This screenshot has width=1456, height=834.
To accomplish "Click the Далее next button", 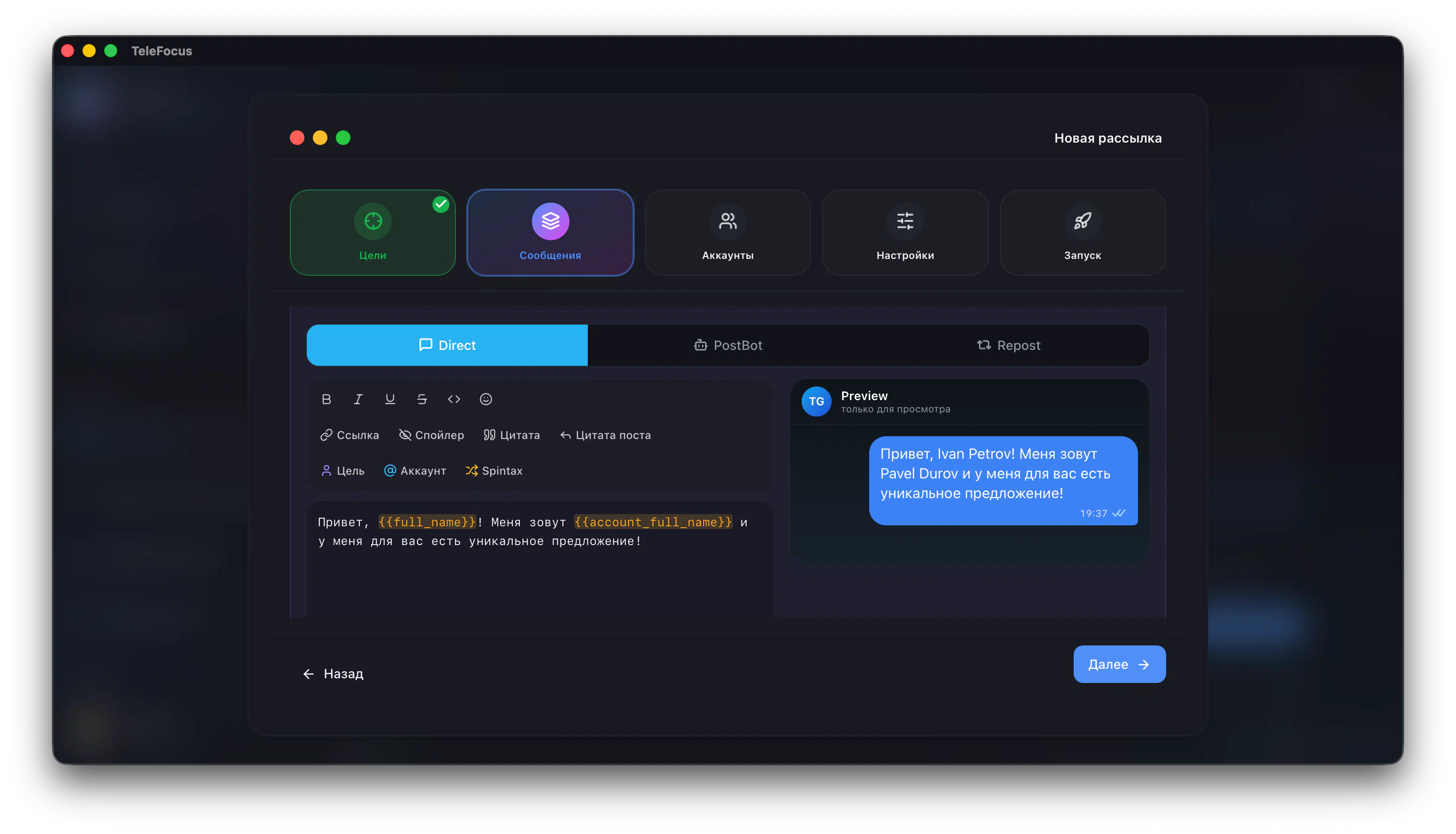I will [x=1119, y=664].
